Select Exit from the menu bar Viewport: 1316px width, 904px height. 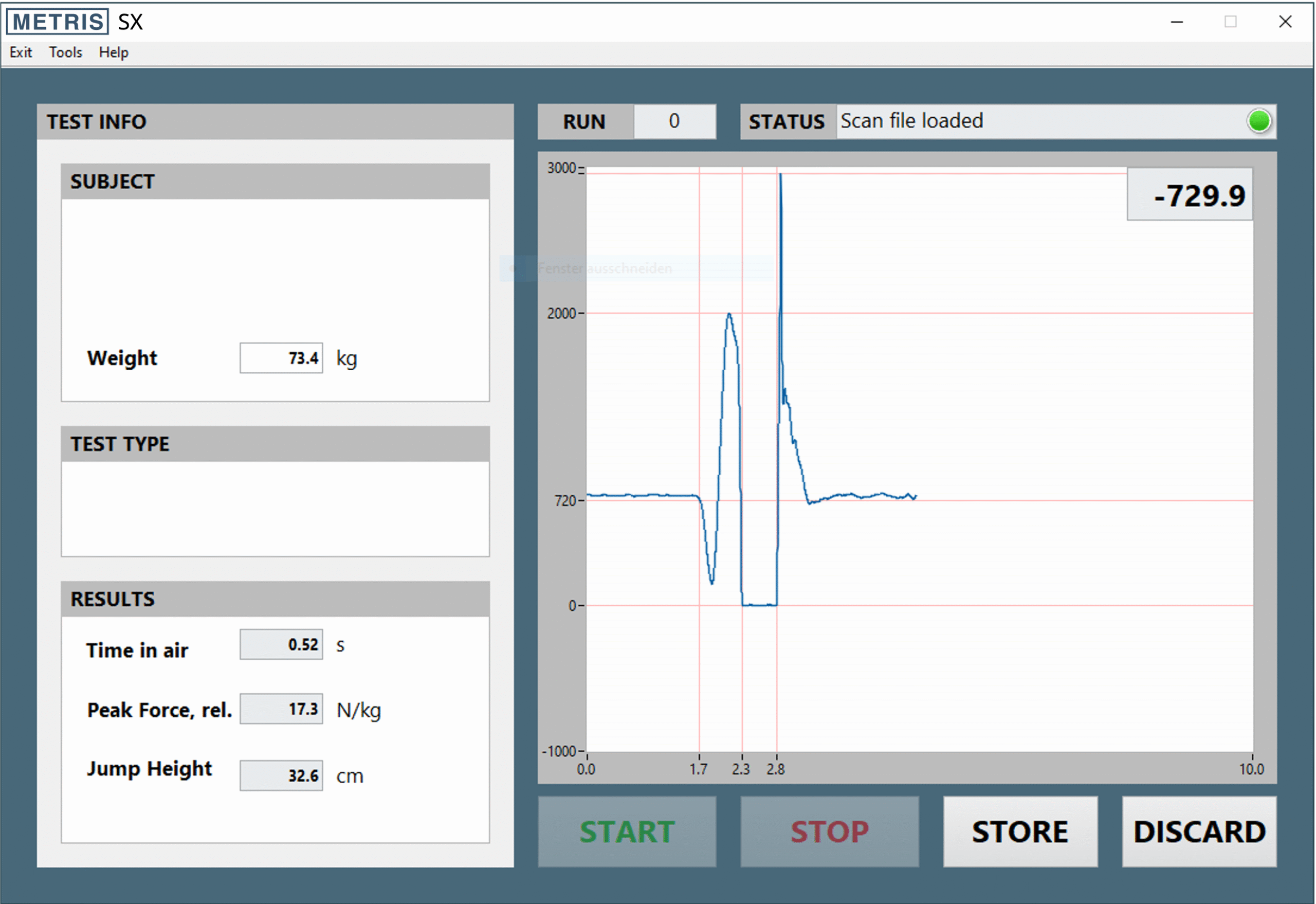tap(20, 52)
